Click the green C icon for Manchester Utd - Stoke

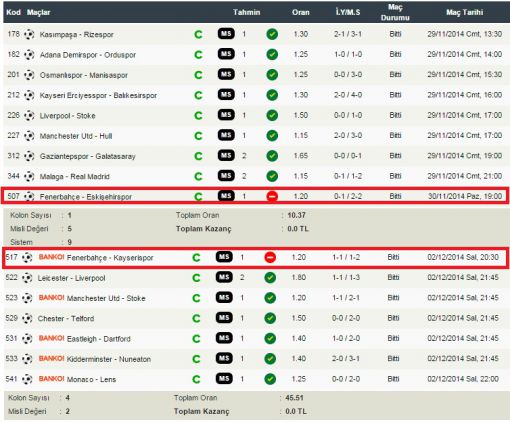click(196, 298)
